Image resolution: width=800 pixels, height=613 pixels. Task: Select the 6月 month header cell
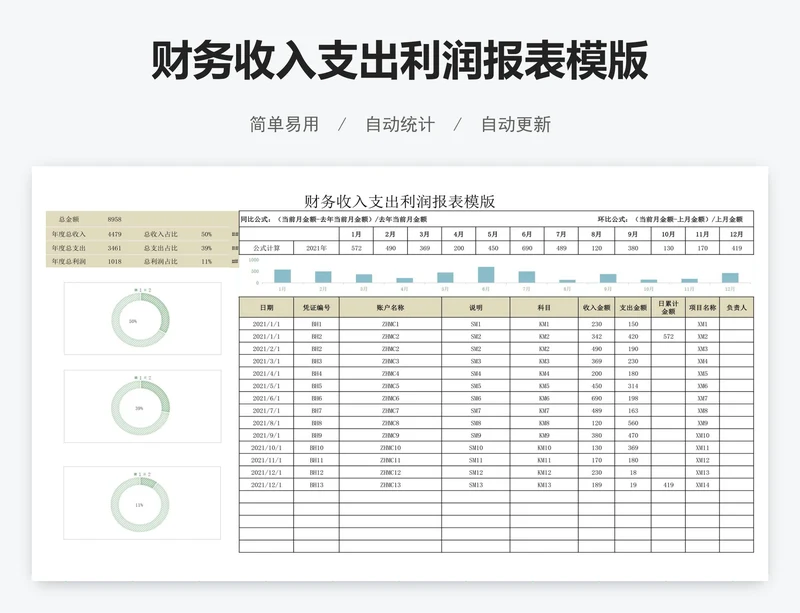527,234
